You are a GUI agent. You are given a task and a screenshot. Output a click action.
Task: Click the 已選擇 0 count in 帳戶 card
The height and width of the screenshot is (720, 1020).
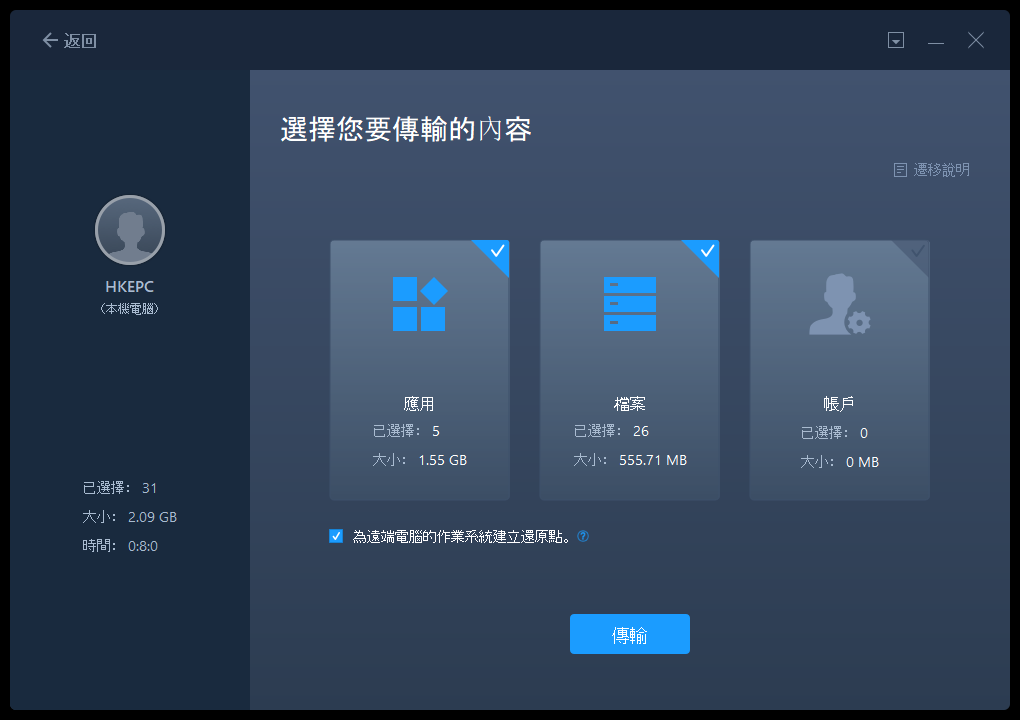pyautogui.click(x=834, y=433)
